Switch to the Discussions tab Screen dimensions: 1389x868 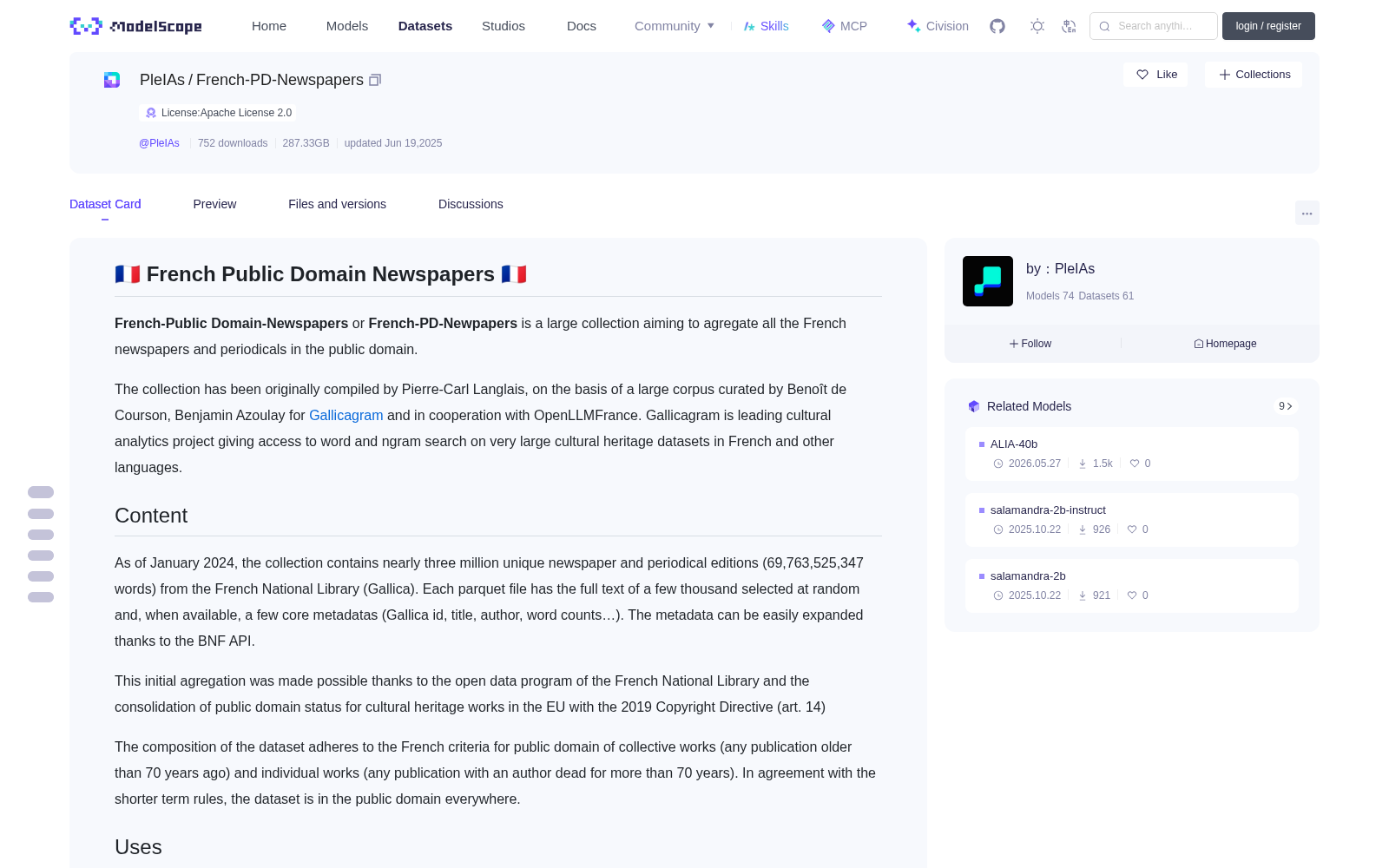coord(471,204)
